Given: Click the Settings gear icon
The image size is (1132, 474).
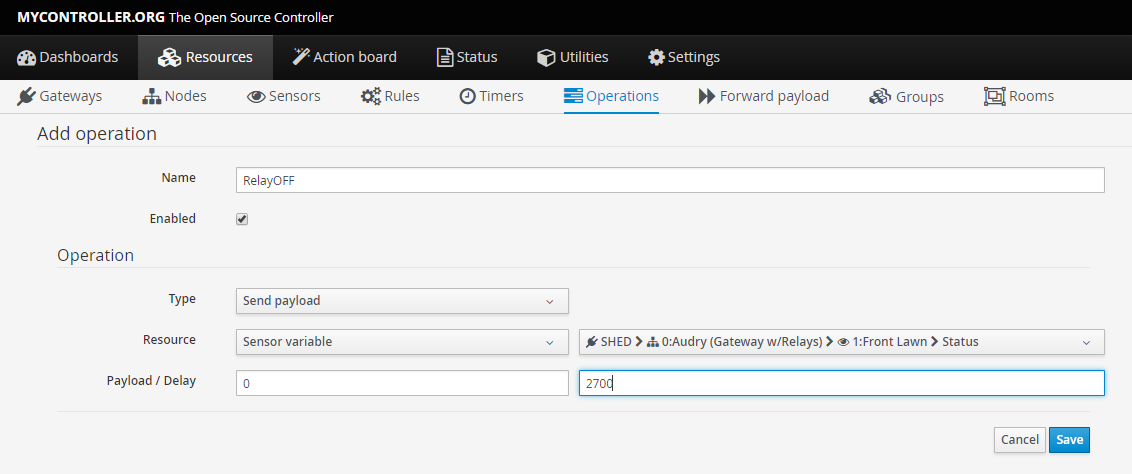Looking at the screenshot, I should click(656, 57).
